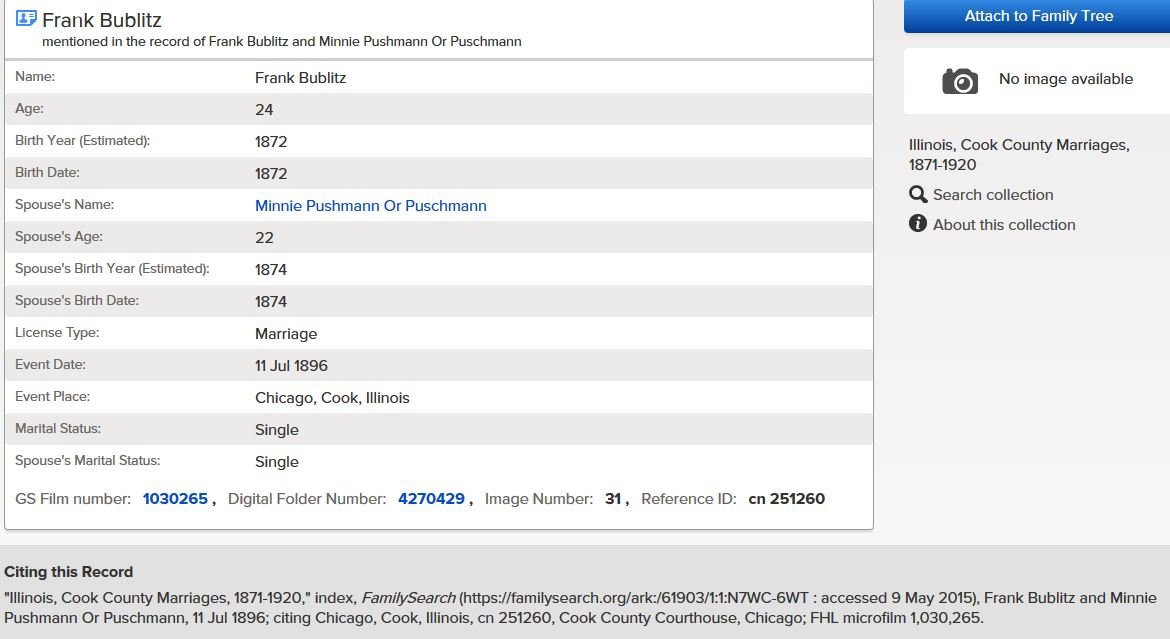This screenshot has height=639, width=1170.
Task: Click the citation text paragraph
Action: 580,608
